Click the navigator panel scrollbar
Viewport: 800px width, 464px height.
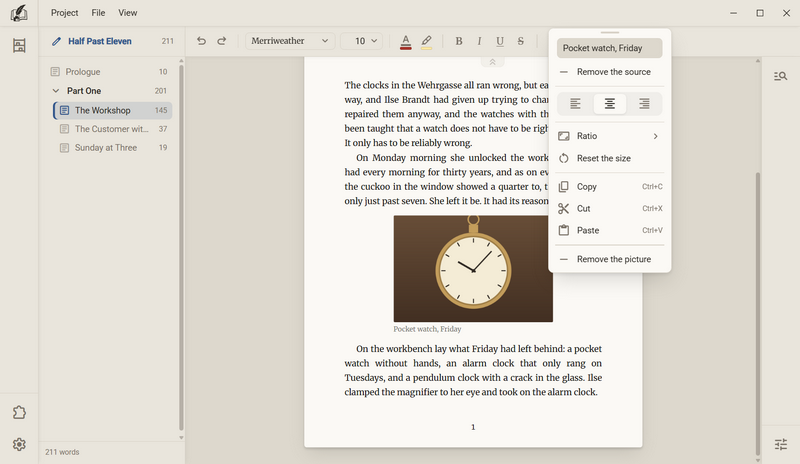(x=181, y=248)
